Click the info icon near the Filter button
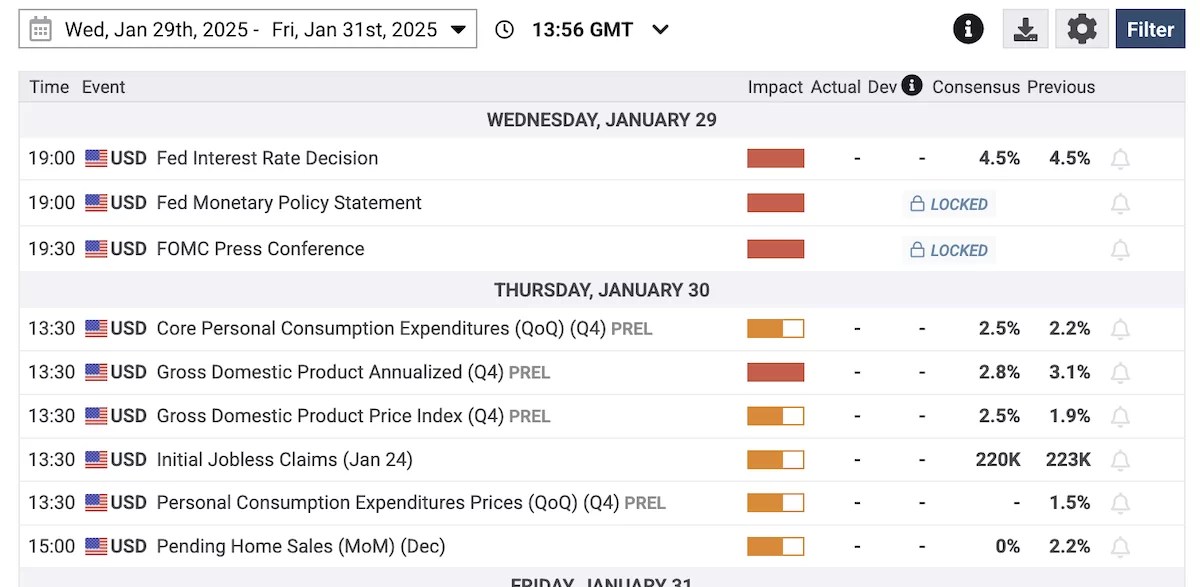The height and width of the screenshot is (587, 1200). [968, 29]
